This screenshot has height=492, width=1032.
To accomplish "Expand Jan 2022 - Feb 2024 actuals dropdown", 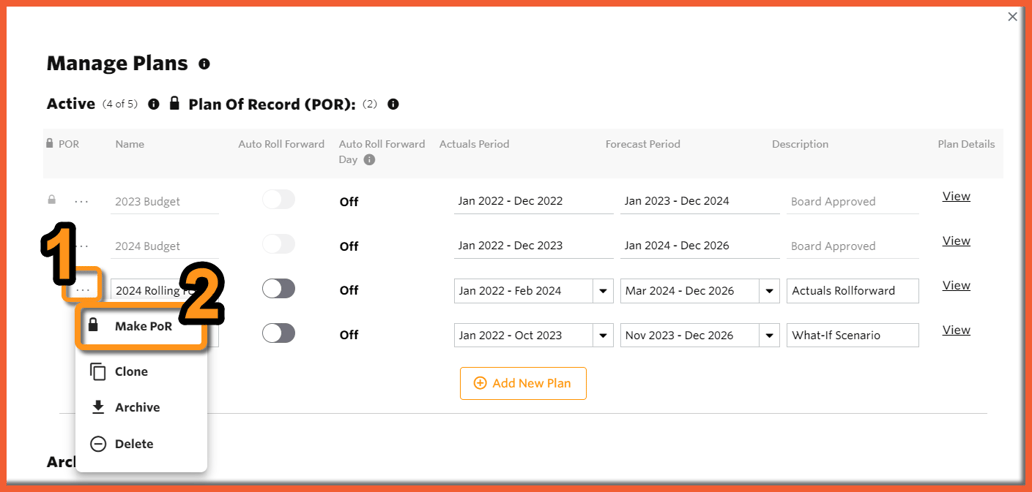I will 603,291.
